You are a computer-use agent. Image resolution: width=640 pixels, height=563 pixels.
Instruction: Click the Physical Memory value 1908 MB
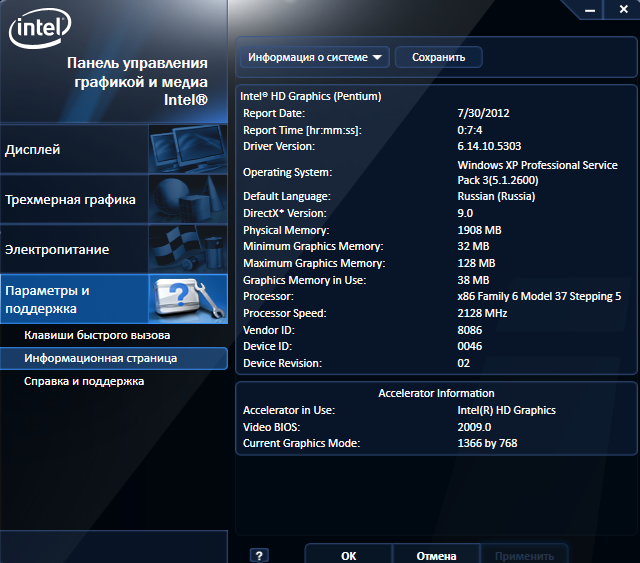pos(479,230)
